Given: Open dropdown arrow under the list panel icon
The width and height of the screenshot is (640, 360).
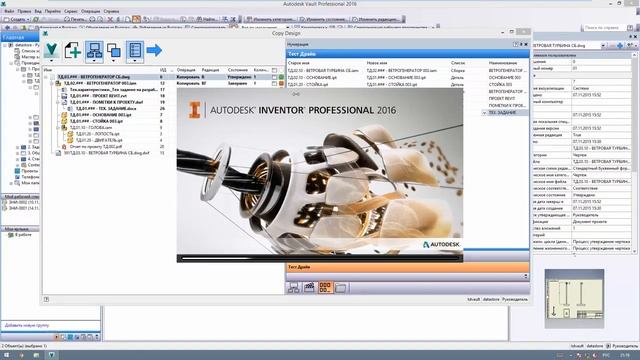Looking at the screenshot, I should pos(135,61).
